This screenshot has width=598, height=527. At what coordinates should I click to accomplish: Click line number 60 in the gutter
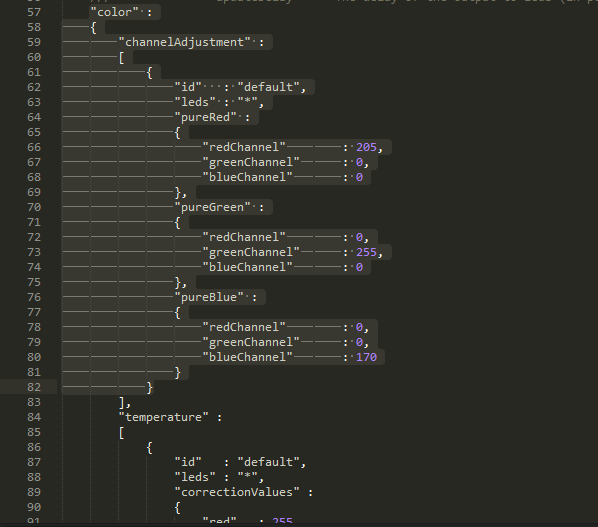point(34,57)
